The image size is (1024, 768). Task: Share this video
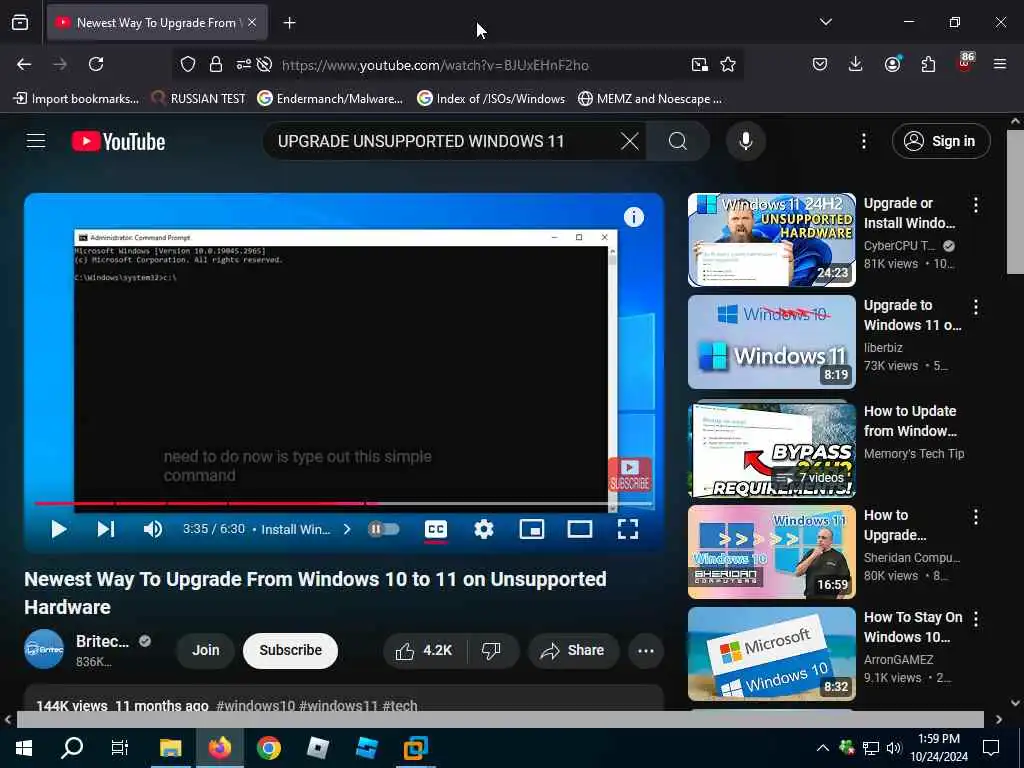(x=573, y=650)
